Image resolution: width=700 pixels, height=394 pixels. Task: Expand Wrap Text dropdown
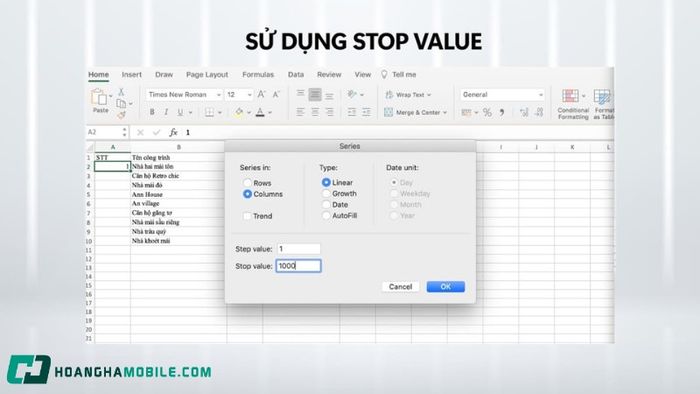point(429,95)
